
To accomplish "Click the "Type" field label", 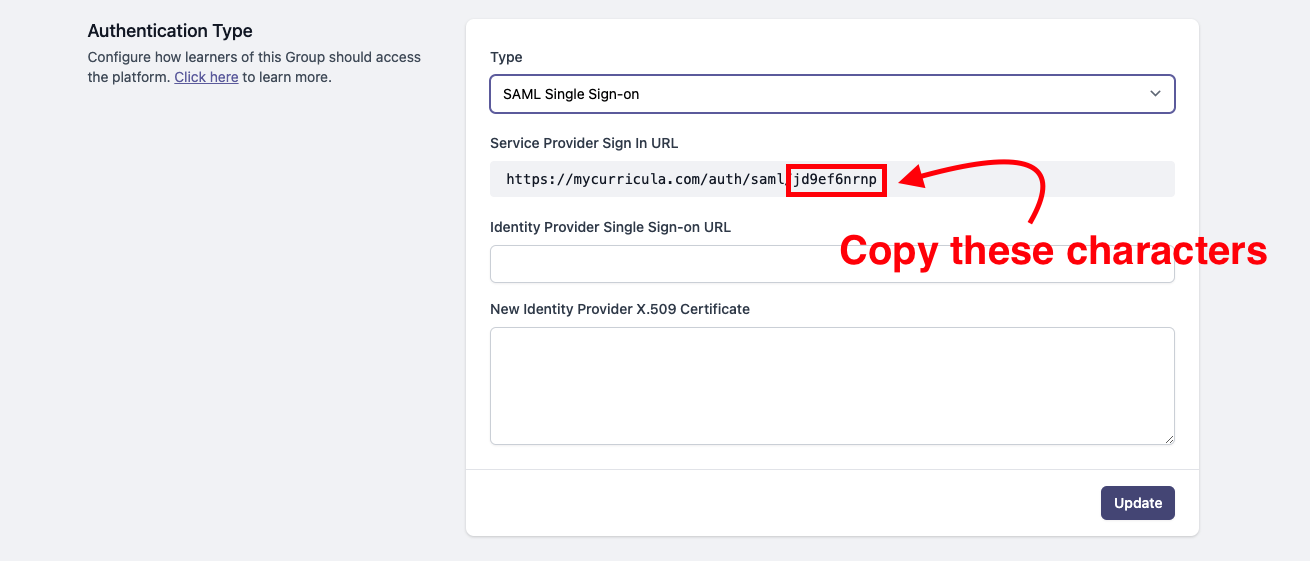I will pyautogui.click(x=506, y=57).
